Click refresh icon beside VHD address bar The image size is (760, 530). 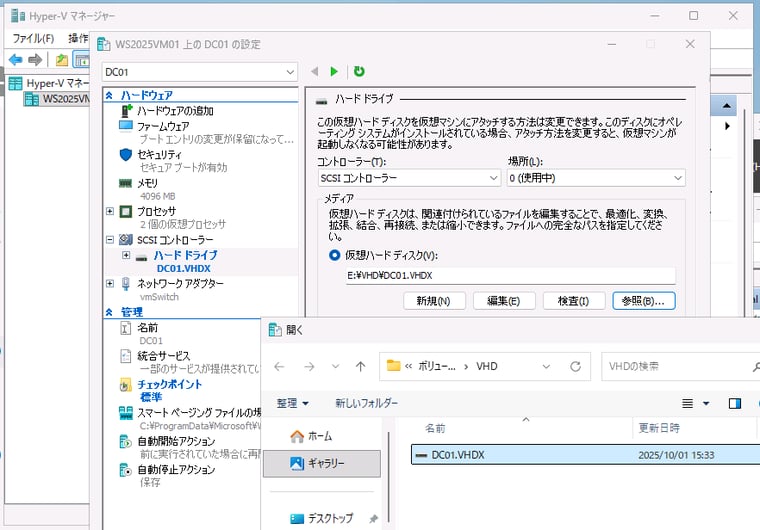pos(575,367)
